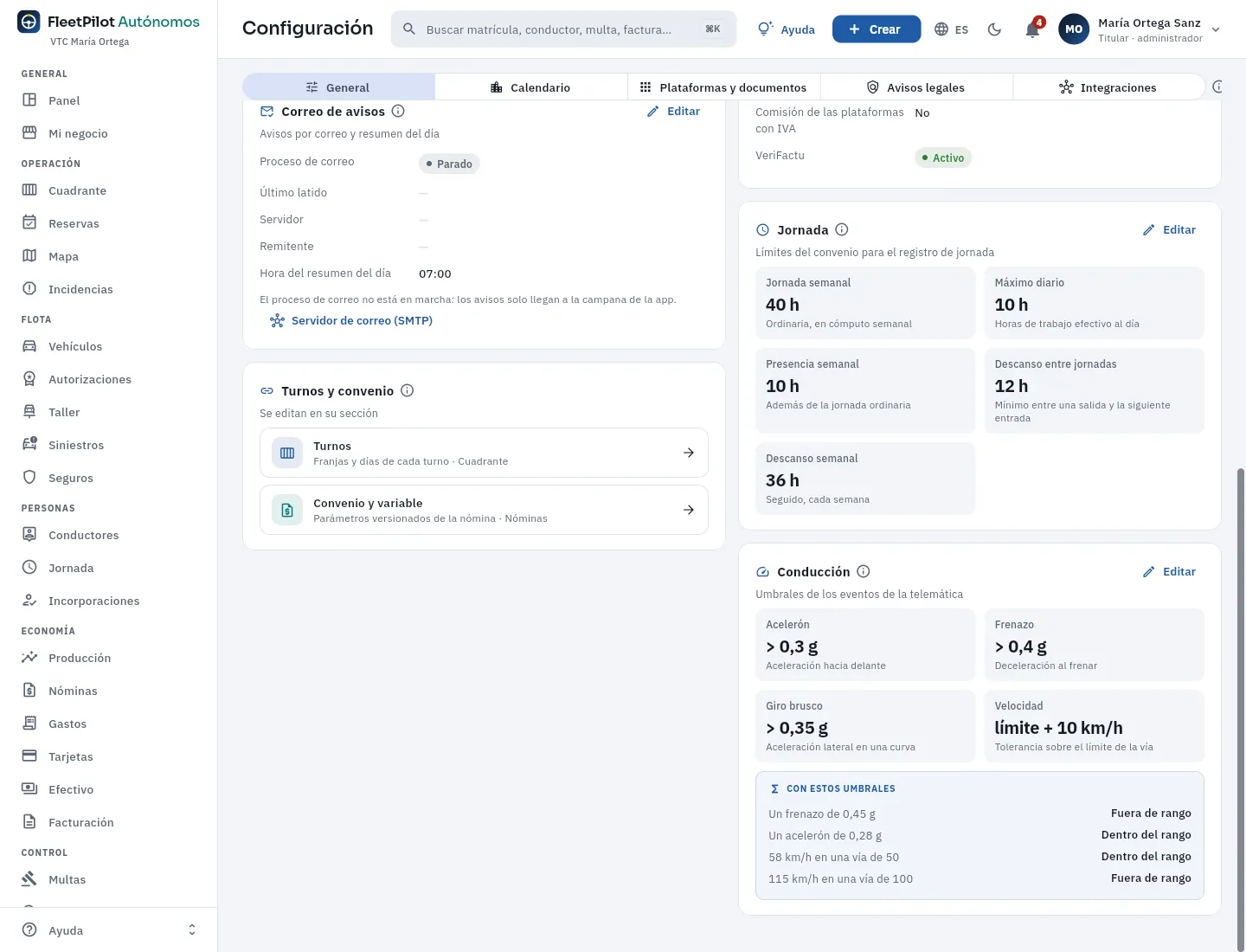
Task: Open Turnos card arrow
Action: pos(689,453)
